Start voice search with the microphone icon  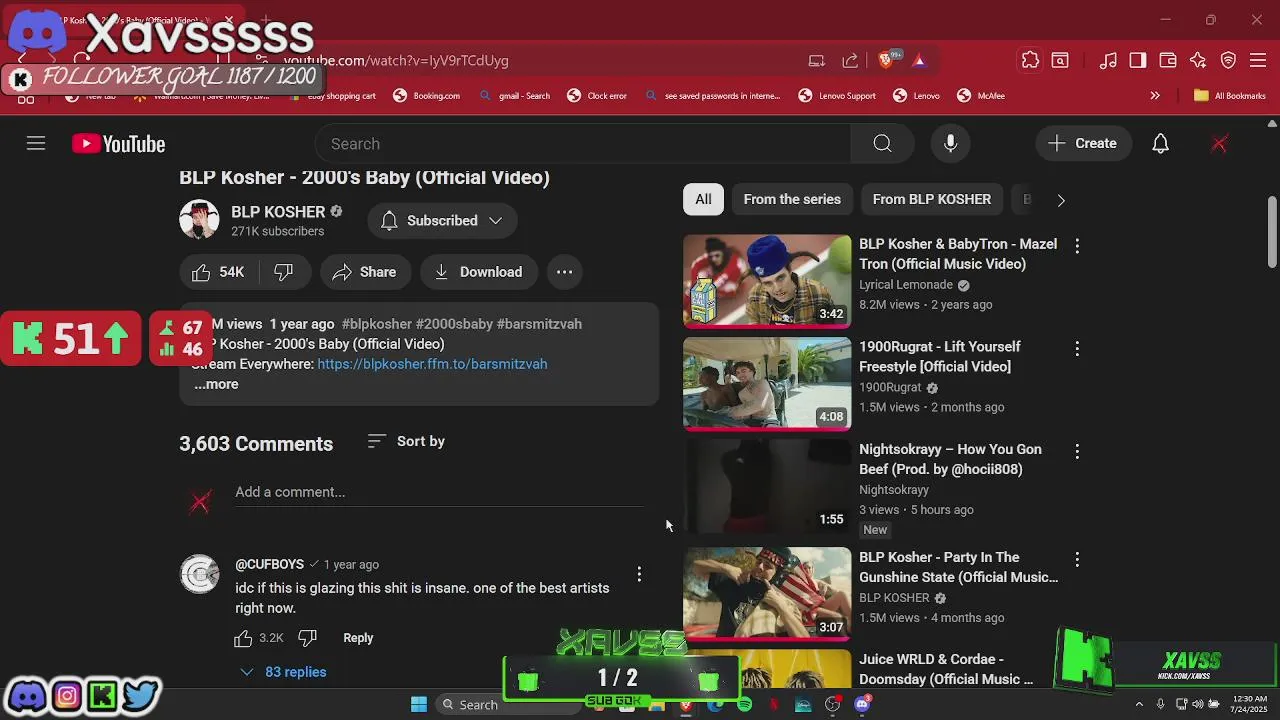click(x=951, y=144)
